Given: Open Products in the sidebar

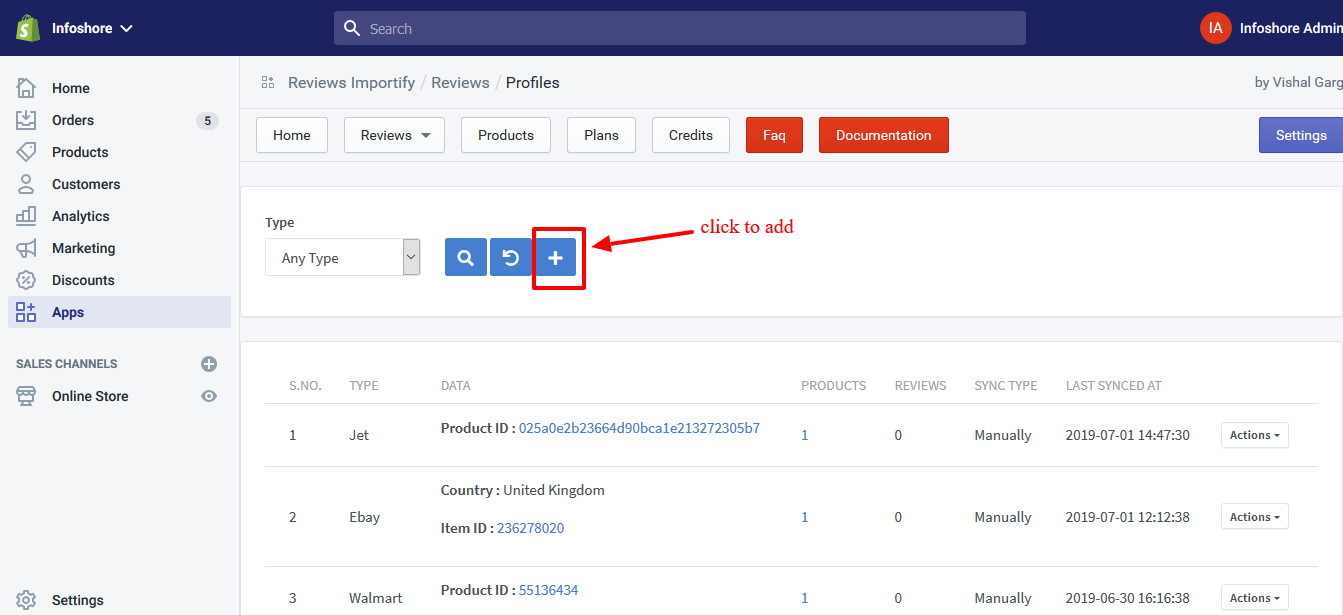Looking at the screenshot, I should (x=80, y=152).
